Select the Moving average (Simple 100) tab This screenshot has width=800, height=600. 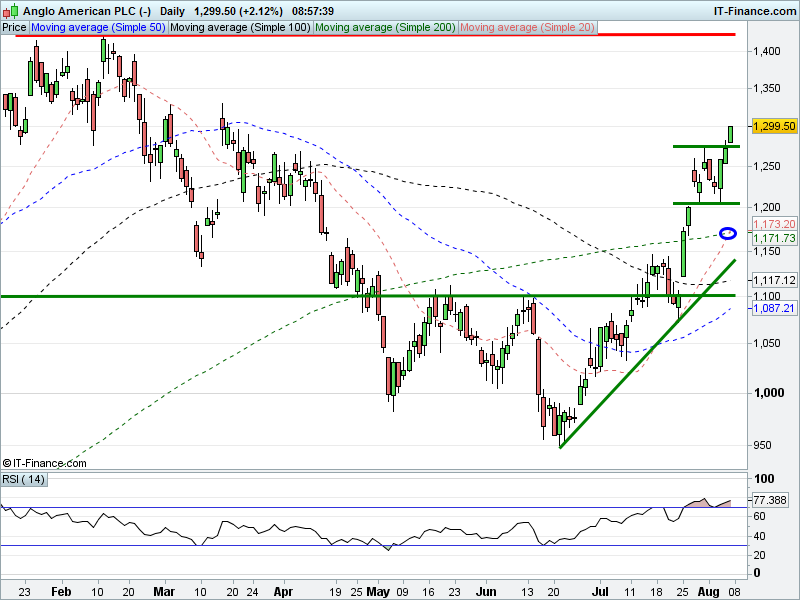[x=240, y=28]
